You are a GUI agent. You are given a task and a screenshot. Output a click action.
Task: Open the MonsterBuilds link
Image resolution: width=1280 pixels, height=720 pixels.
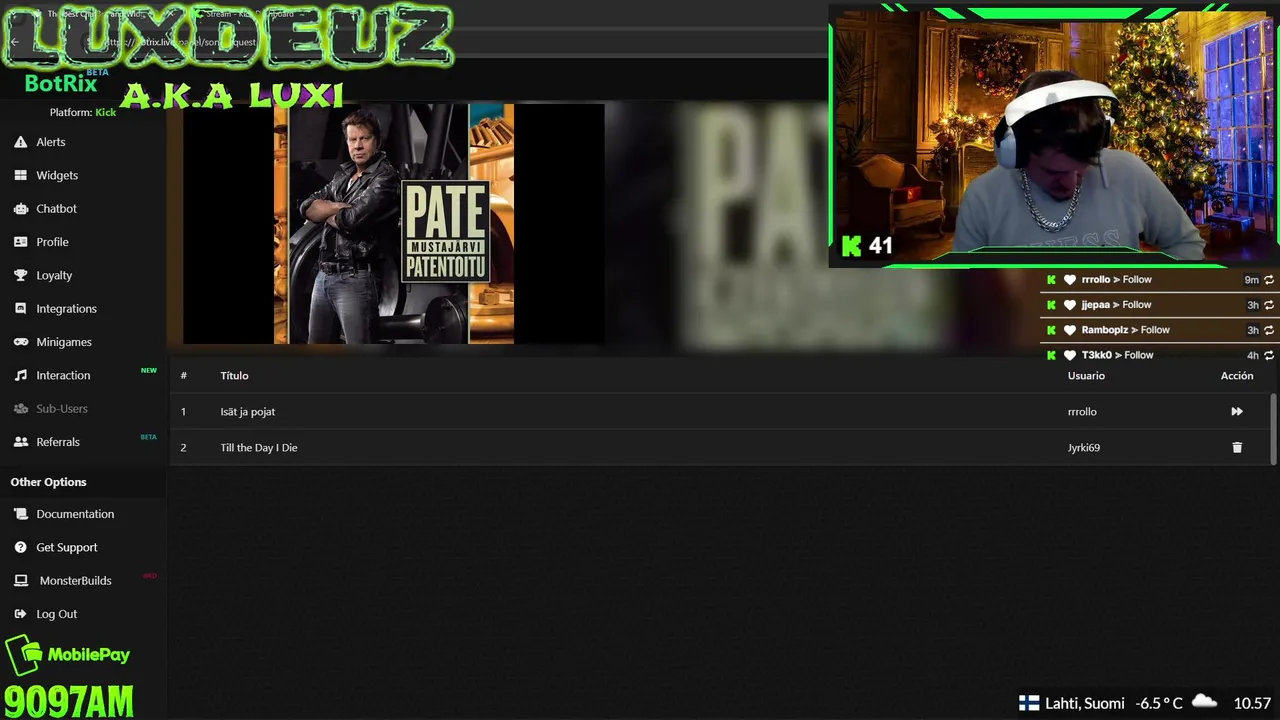75,581
